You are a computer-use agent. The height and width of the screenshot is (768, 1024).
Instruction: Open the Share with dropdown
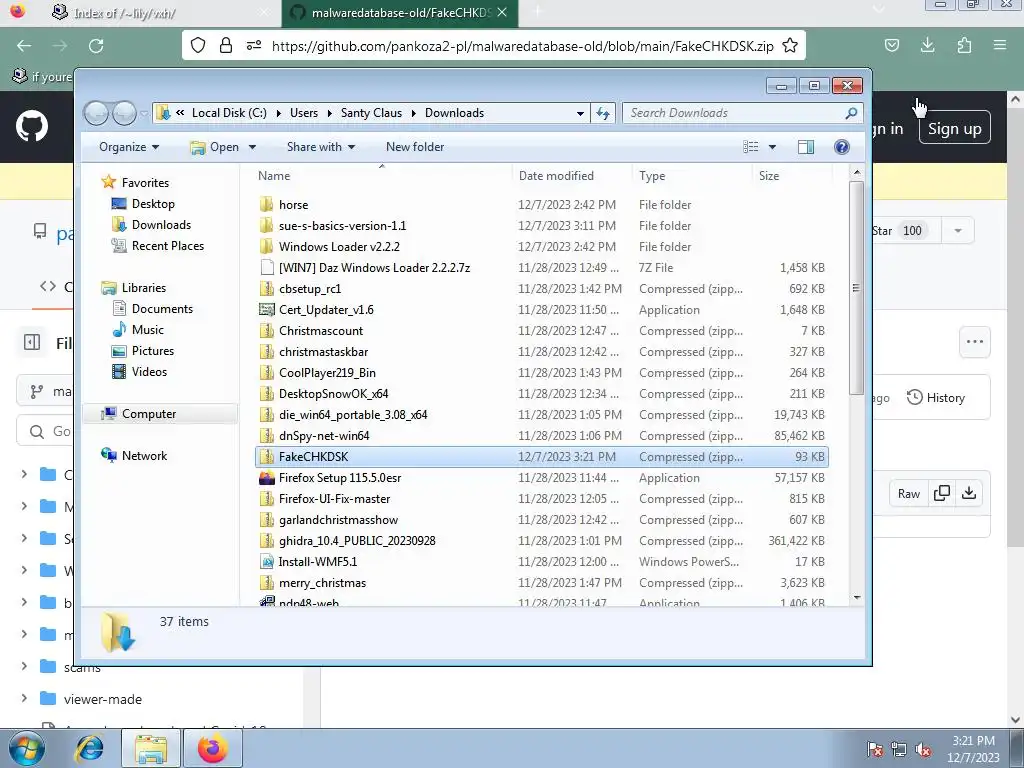click(321, 147)
